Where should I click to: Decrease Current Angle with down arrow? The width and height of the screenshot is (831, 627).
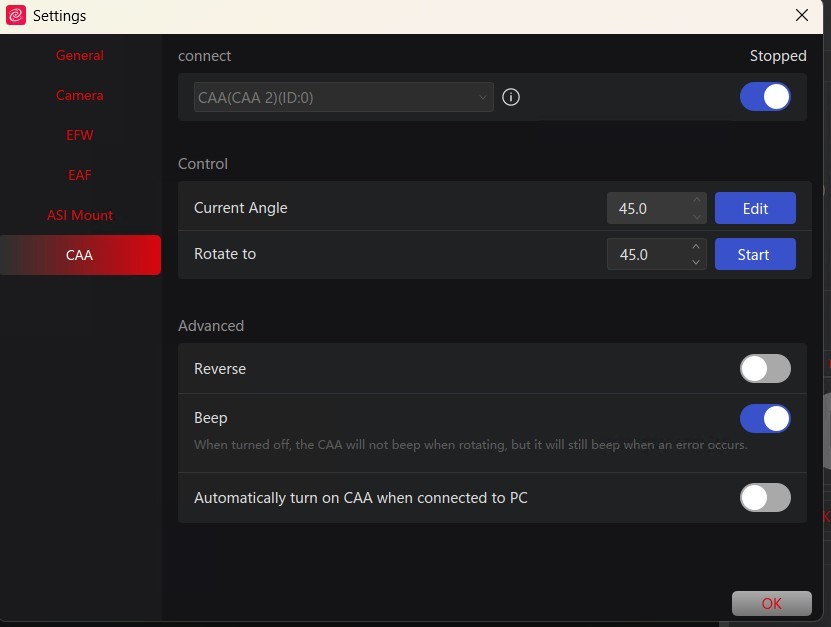(696, 216)
